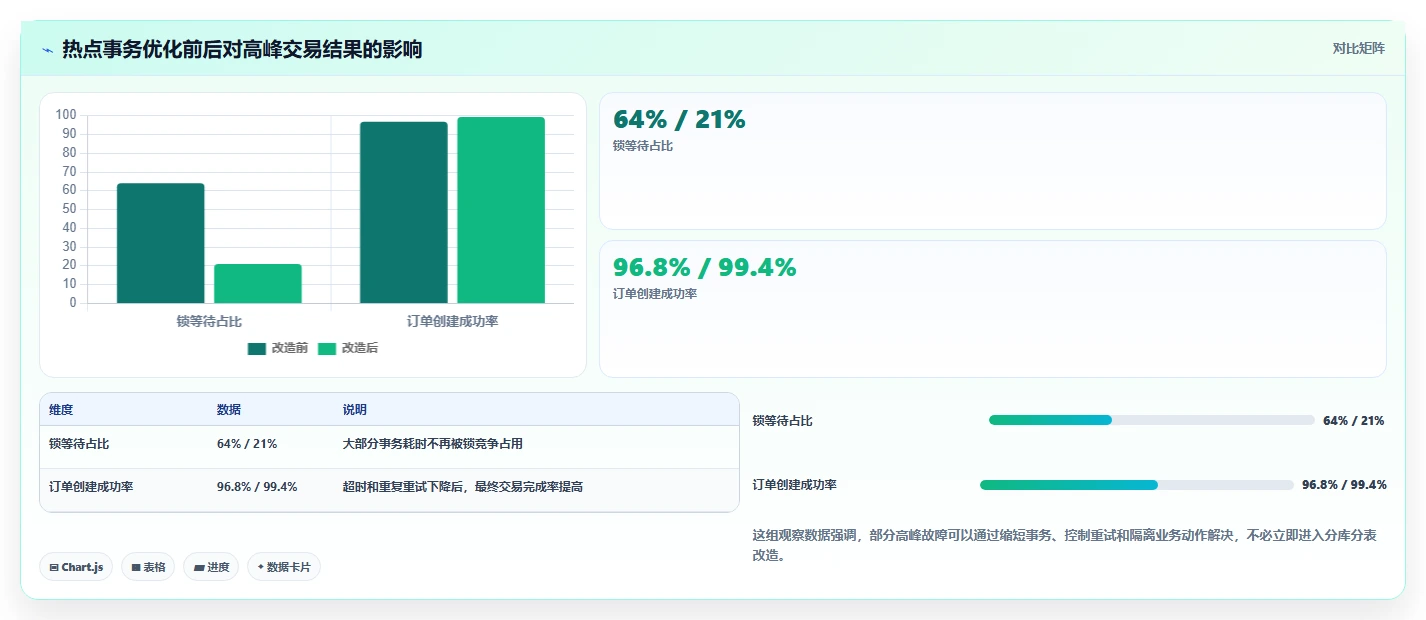Image resolution: width=1426 pixels, height=620 pixels.
Task: Click the 锁等待占比 cell in the table
Action: 79,444
